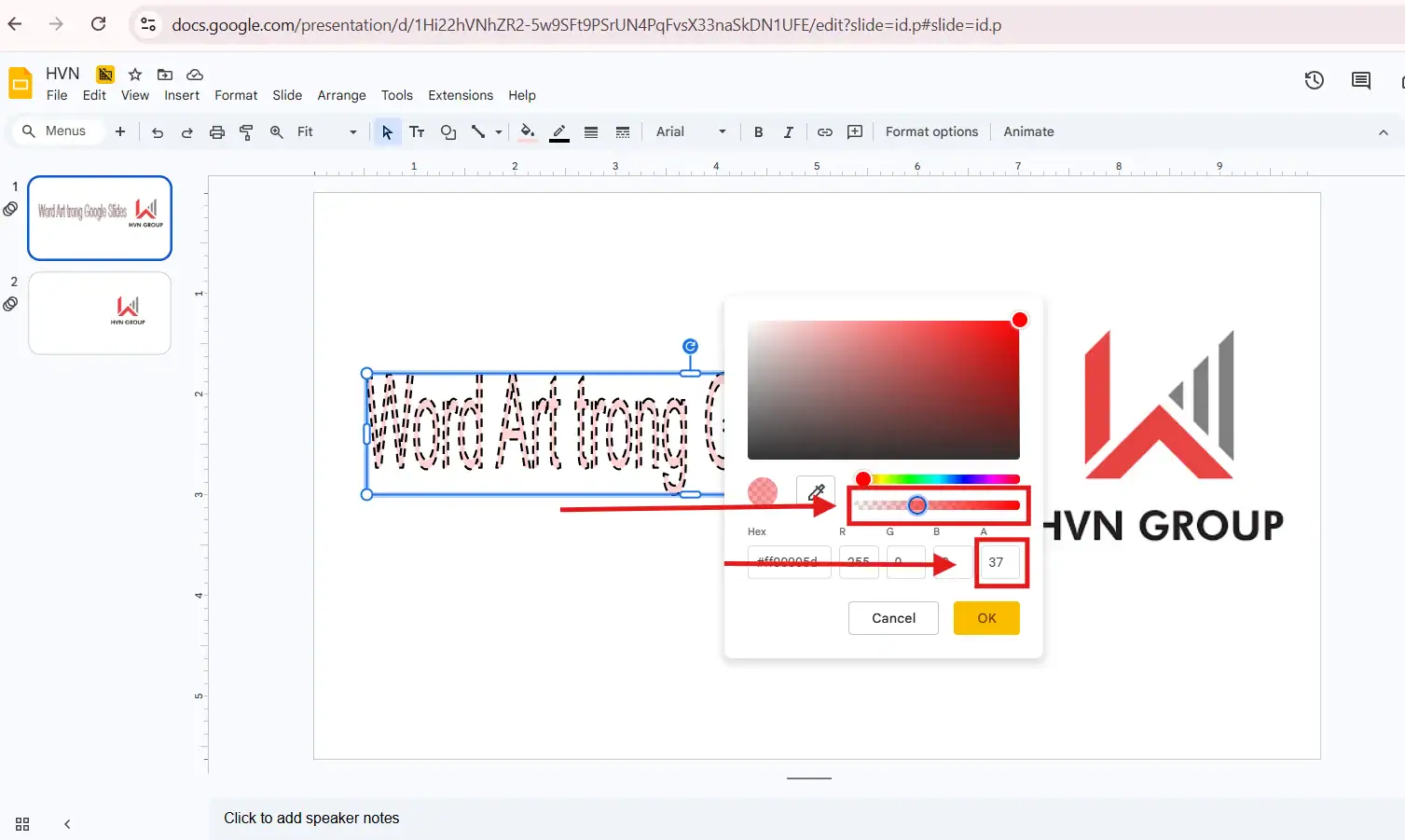Open the border color picker

click(558, 131)
